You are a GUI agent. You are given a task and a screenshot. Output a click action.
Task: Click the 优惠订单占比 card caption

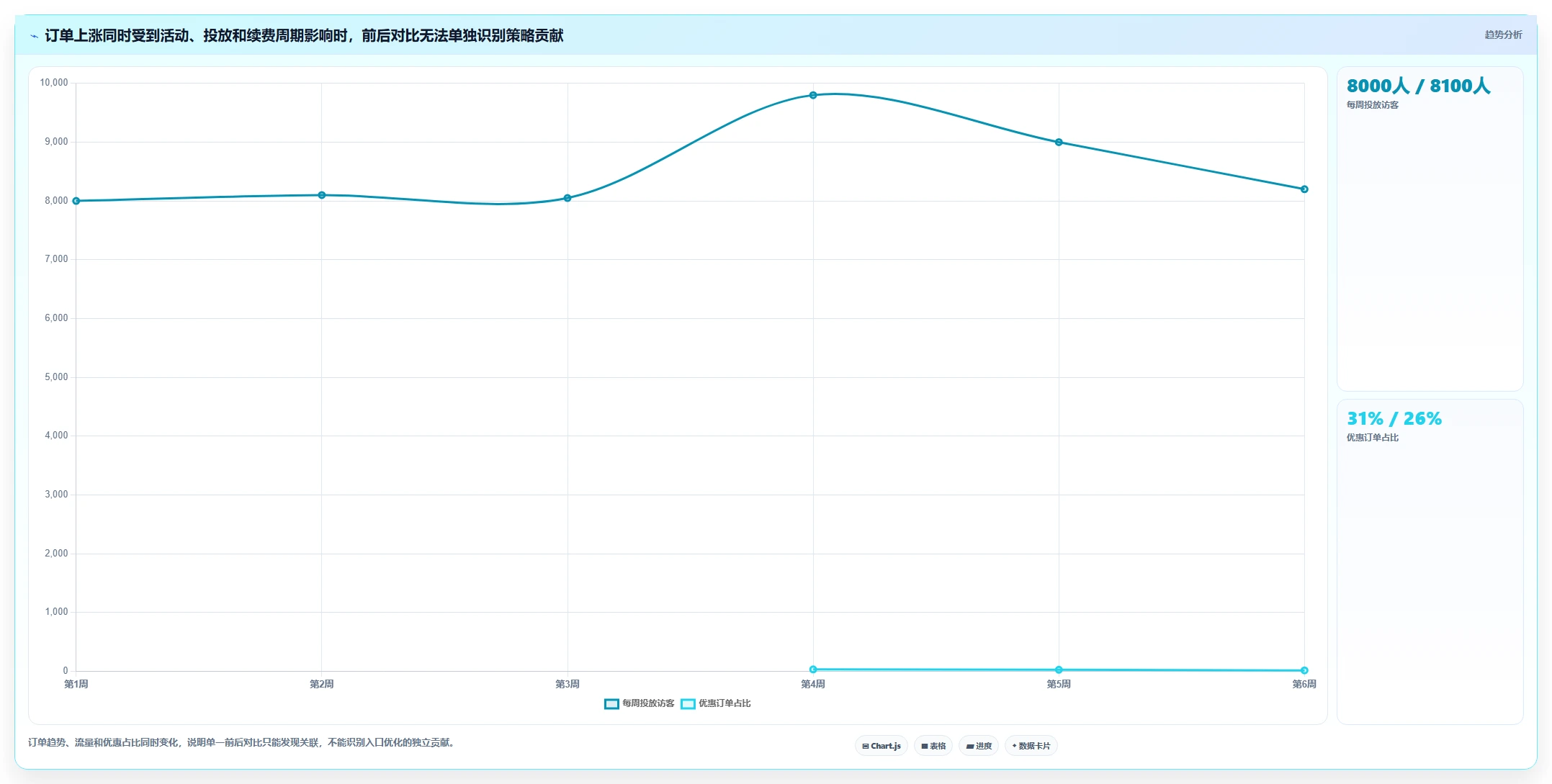1373,438
